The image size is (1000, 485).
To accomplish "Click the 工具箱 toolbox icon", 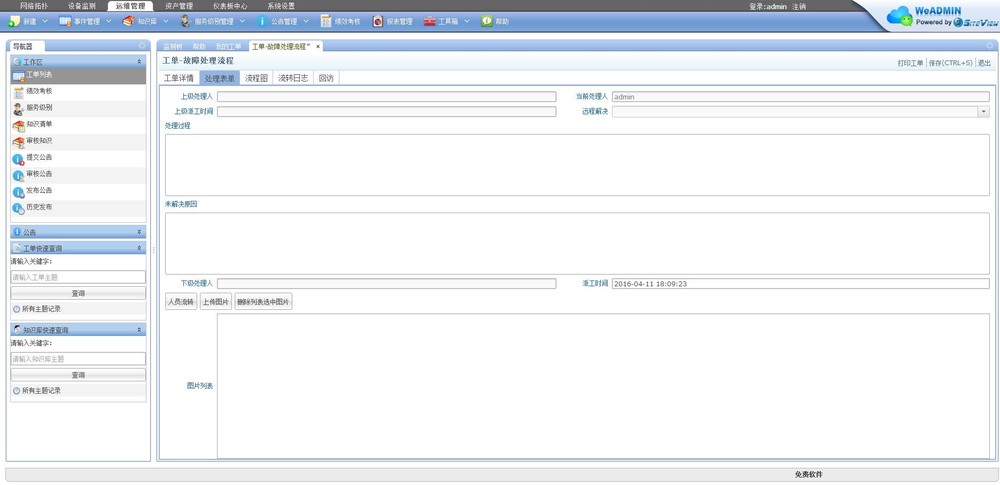I will pyautogui.click(x=430, y=21).
